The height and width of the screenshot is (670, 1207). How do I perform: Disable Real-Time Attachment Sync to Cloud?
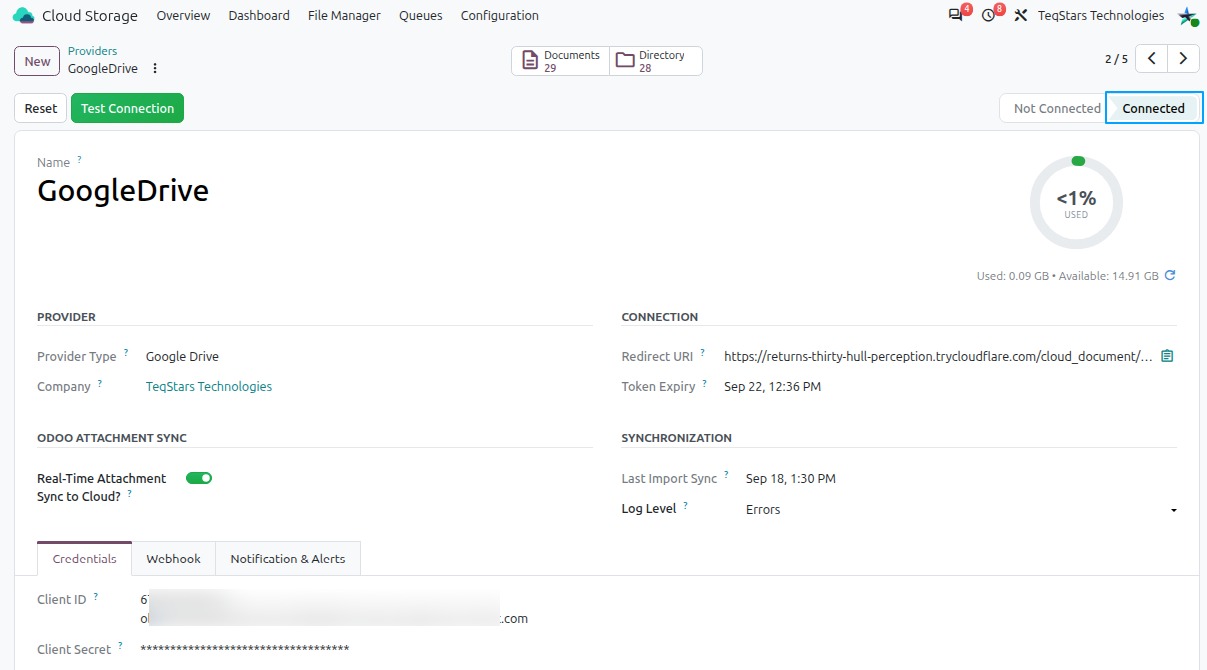pyautogui.click(x=199, y=478)
